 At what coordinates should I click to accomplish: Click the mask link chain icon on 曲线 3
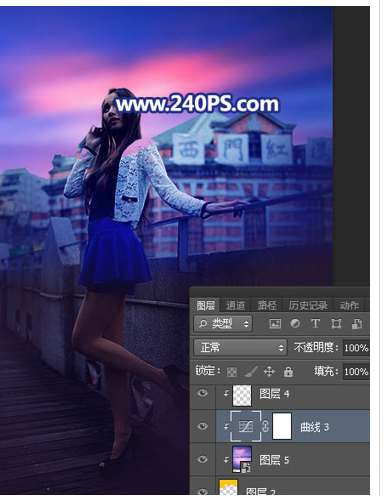click(265, 426)
